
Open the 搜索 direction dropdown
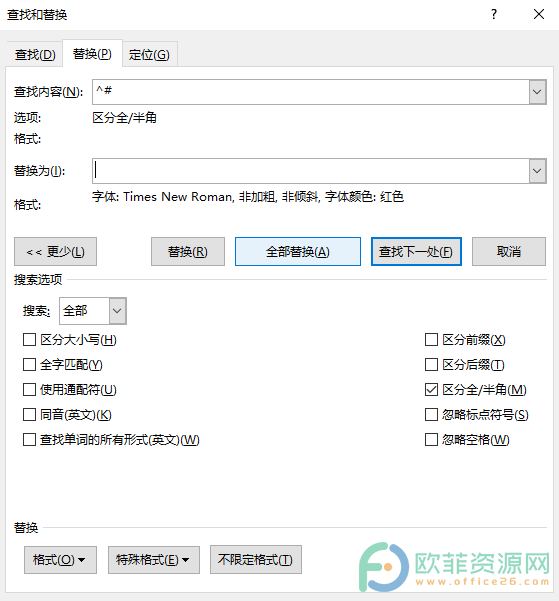(118, 311)
